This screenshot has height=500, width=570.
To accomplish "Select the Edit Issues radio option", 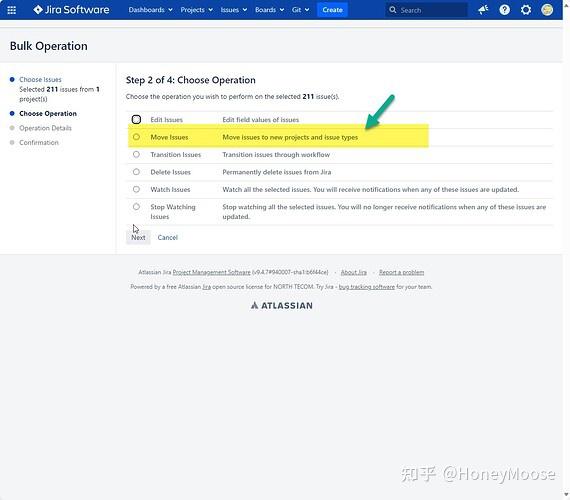I will (136, 119).
